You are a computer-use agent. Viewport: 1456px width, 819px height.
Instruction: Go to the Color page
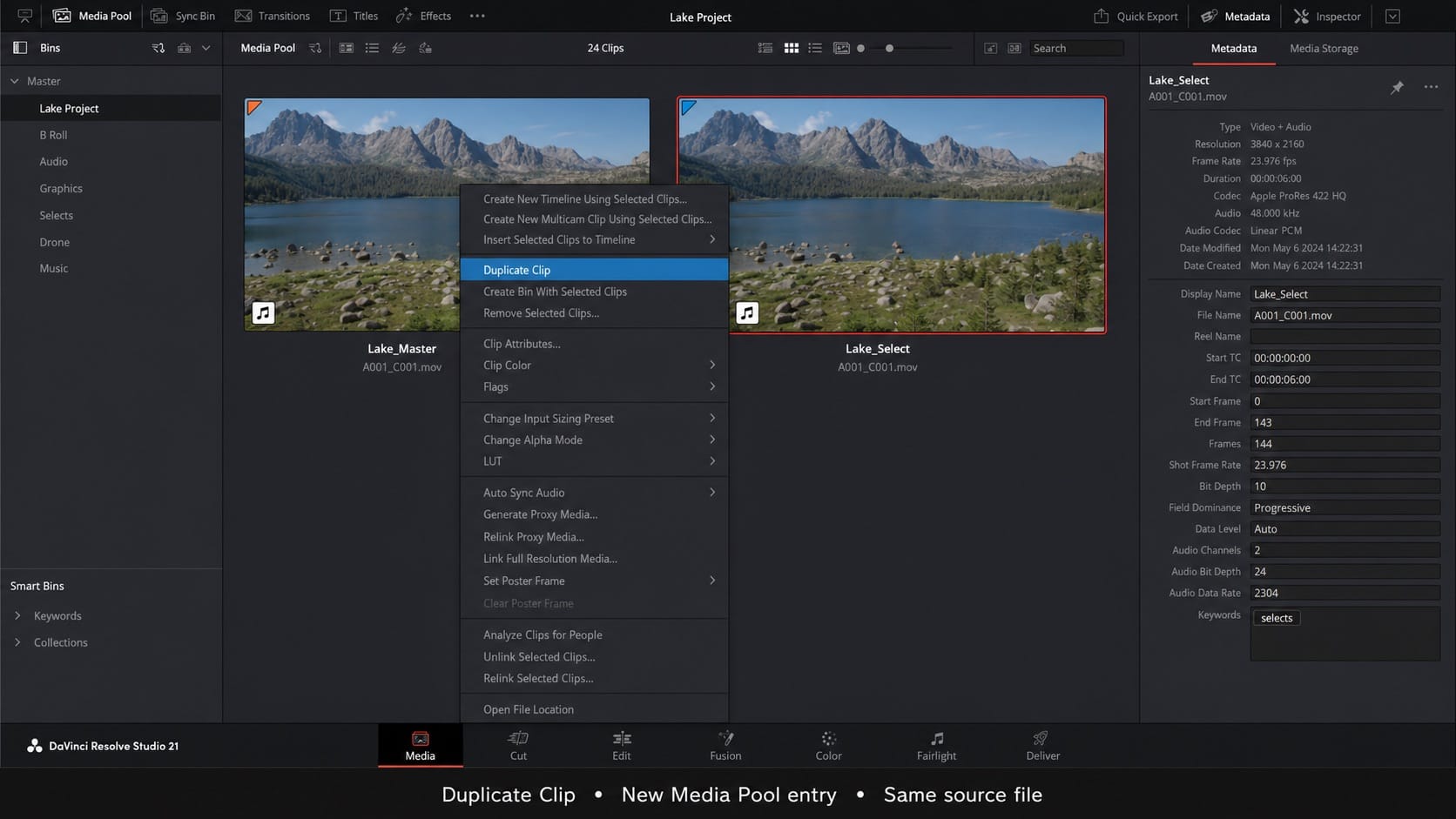point(828,746)
